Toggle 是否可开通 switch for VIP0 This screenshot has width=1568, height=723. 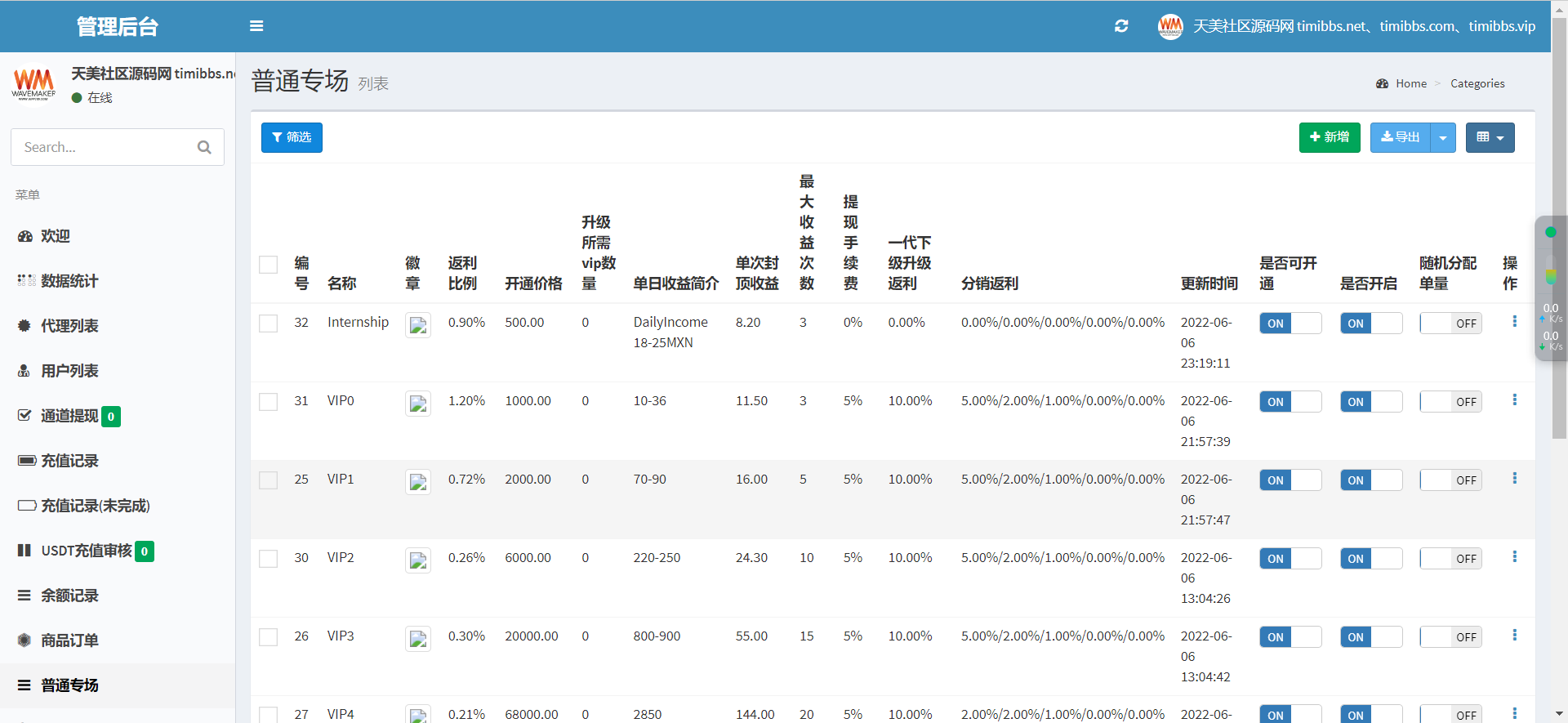(1290, 402)
